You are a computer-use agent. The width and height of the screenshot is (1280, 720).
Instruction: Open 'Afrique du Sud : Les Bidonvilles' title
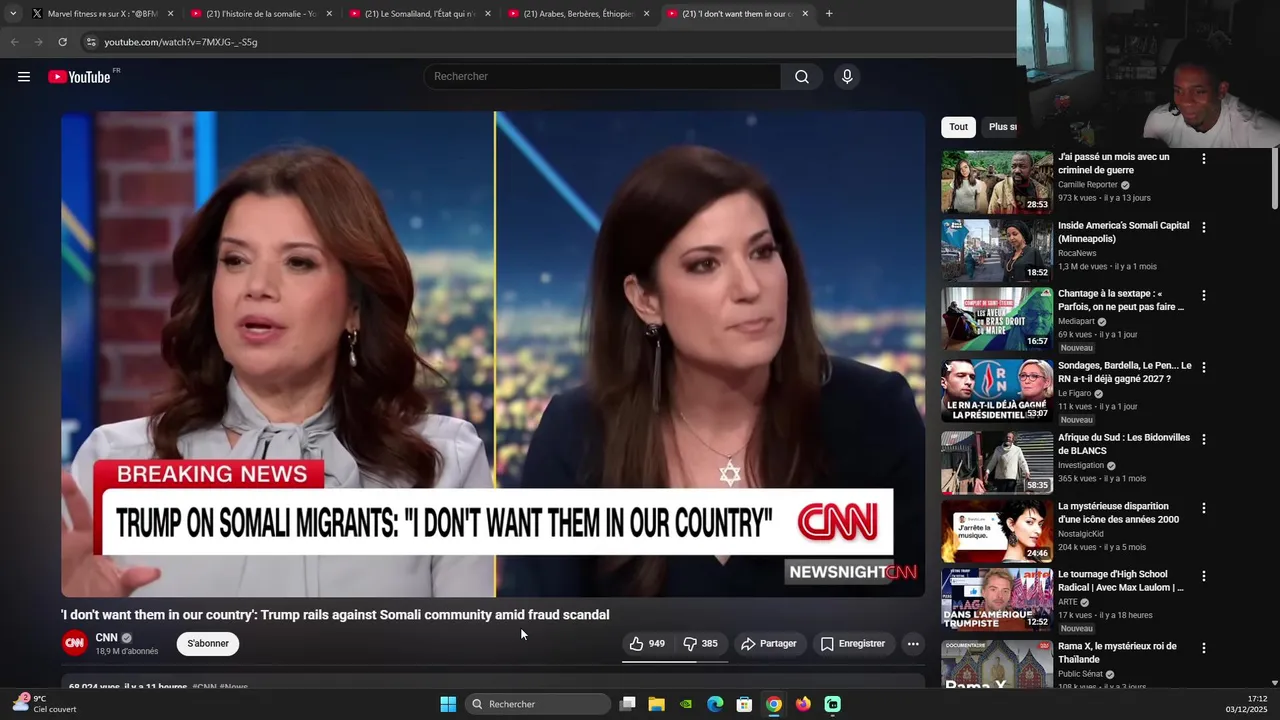(x=1124, y=444)
